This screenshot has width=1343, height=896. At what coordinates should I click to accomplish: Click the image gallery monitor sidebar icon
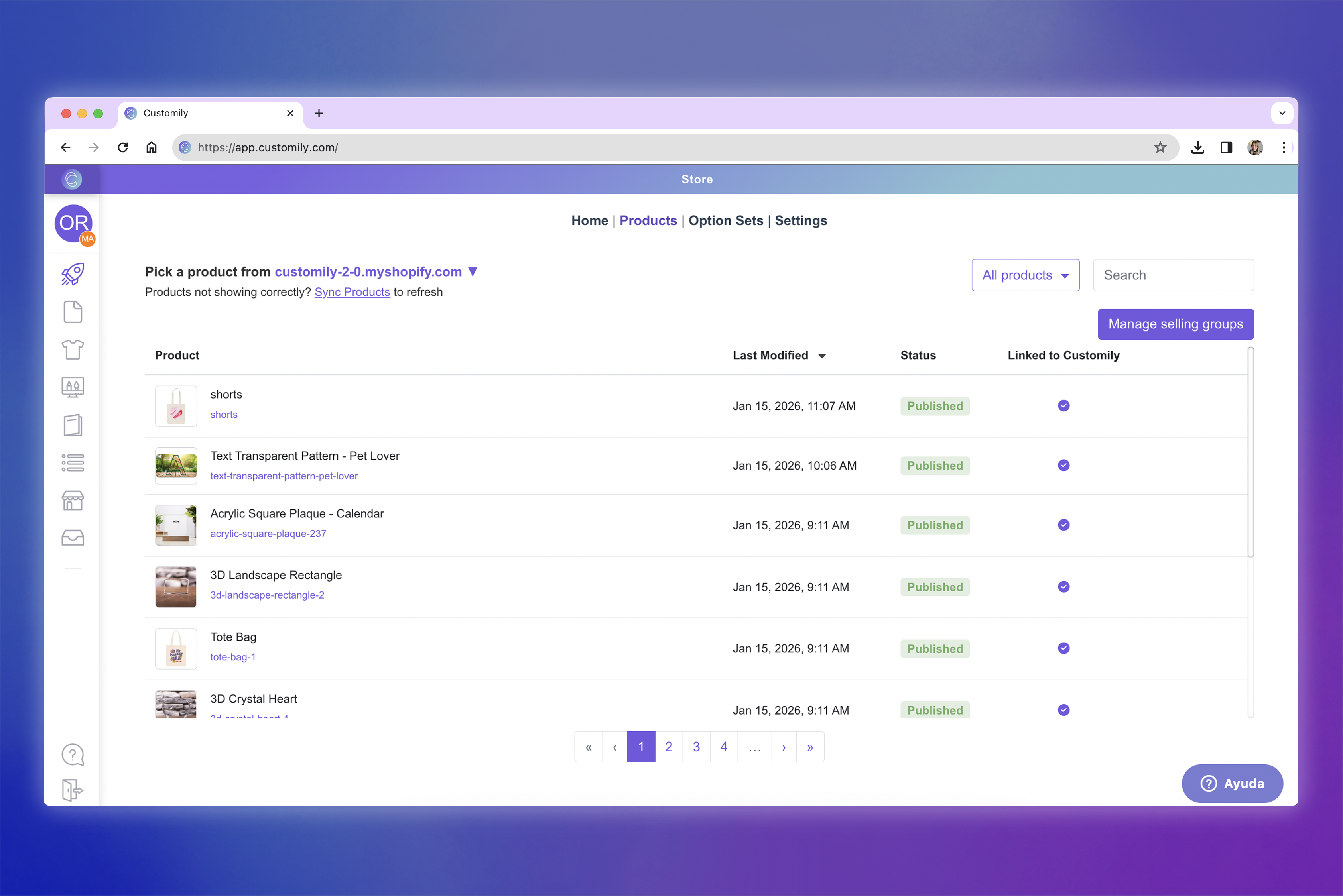click(73, 387)
